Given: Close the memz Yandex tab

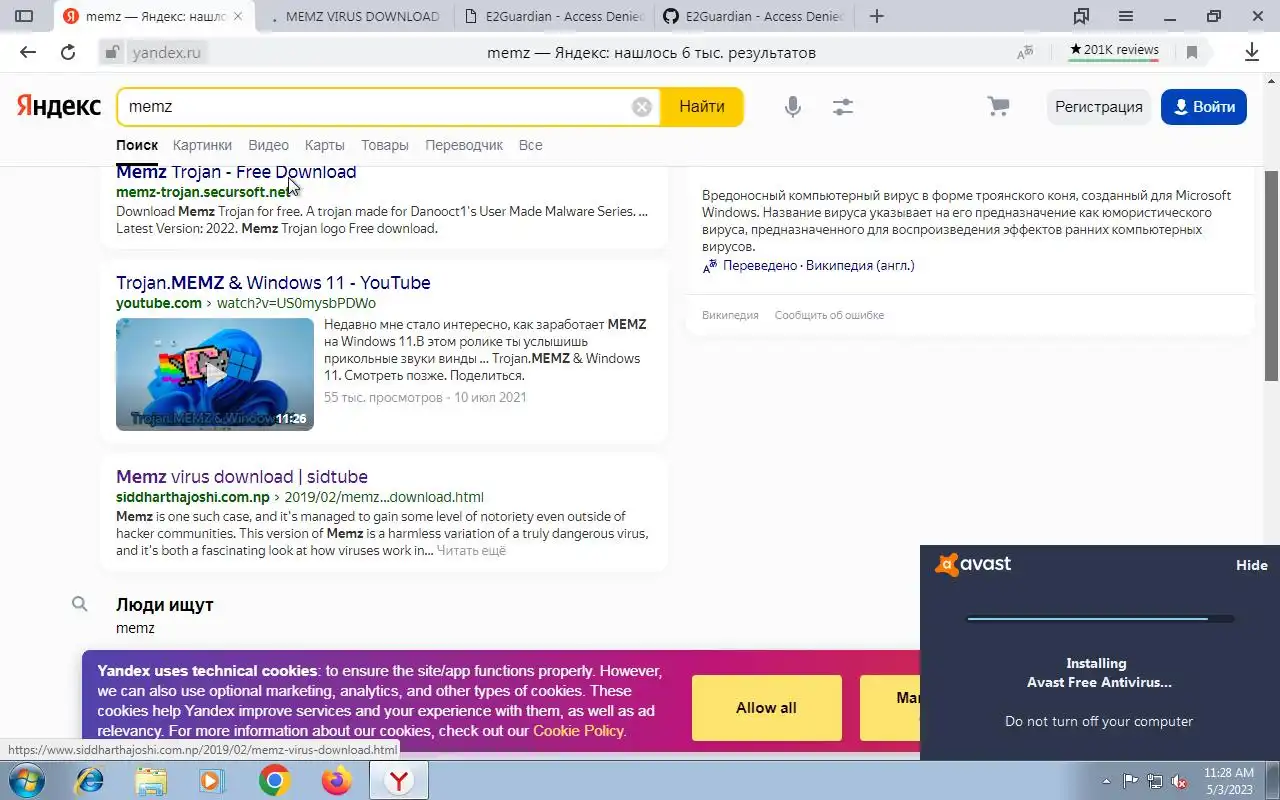Looking at the screenshot, I should (x=237, y=16).
